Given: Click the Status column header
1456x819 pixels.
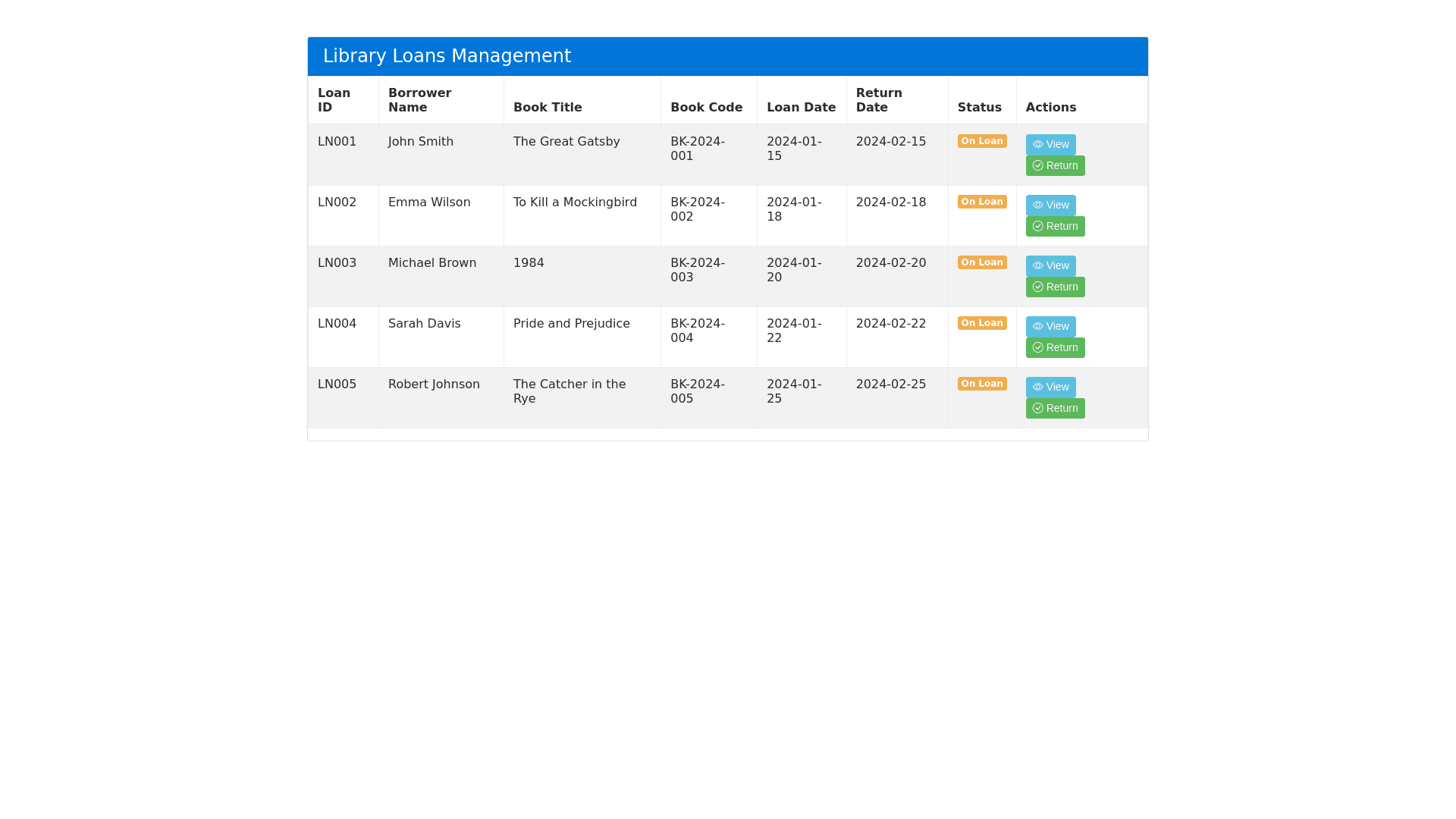Looking at the screenshot, I should pos(979,108).
